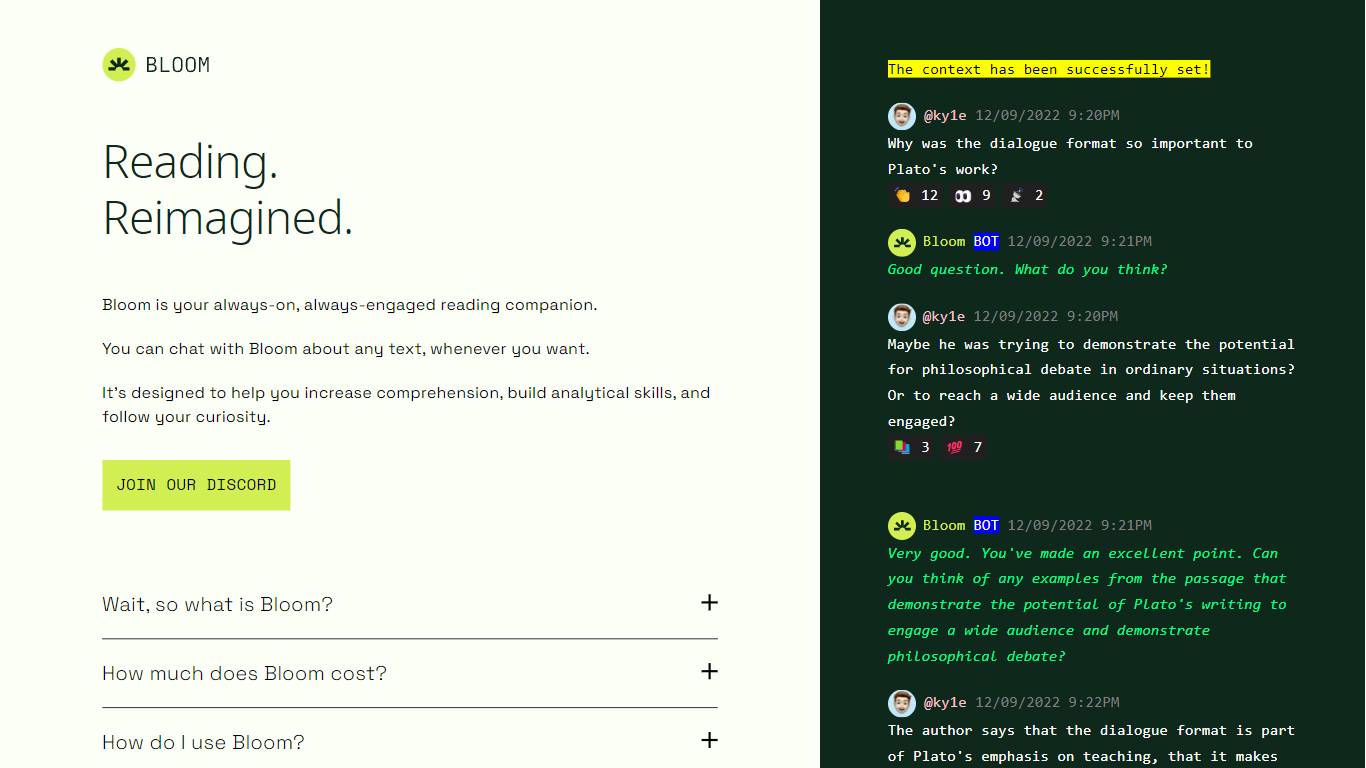Screen dimensions: 1366x768
Task: Click the 'Very good. You've made an excellent point' reply
Action: click(1087, 604)
